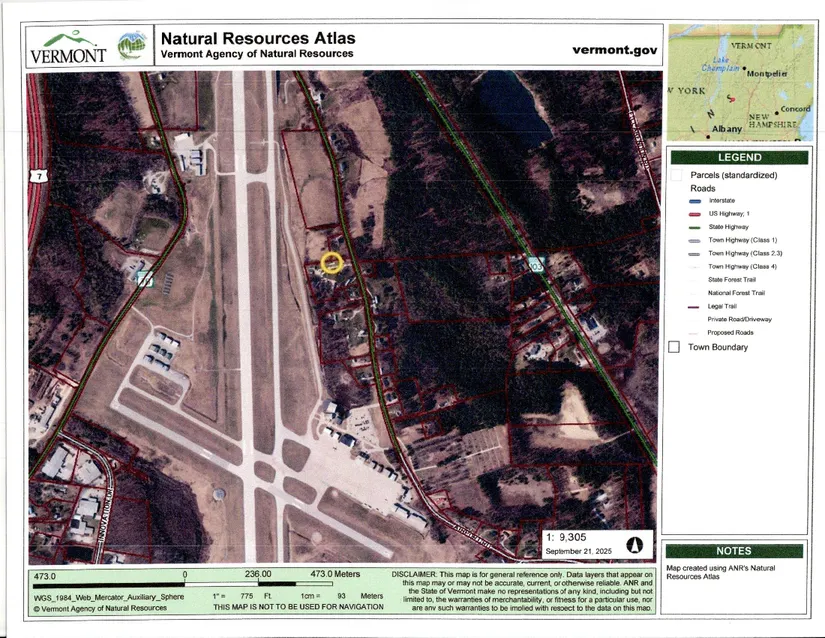Click the LEGEND header bar
The image size is (825, 638).
click(x=739, y=157)
